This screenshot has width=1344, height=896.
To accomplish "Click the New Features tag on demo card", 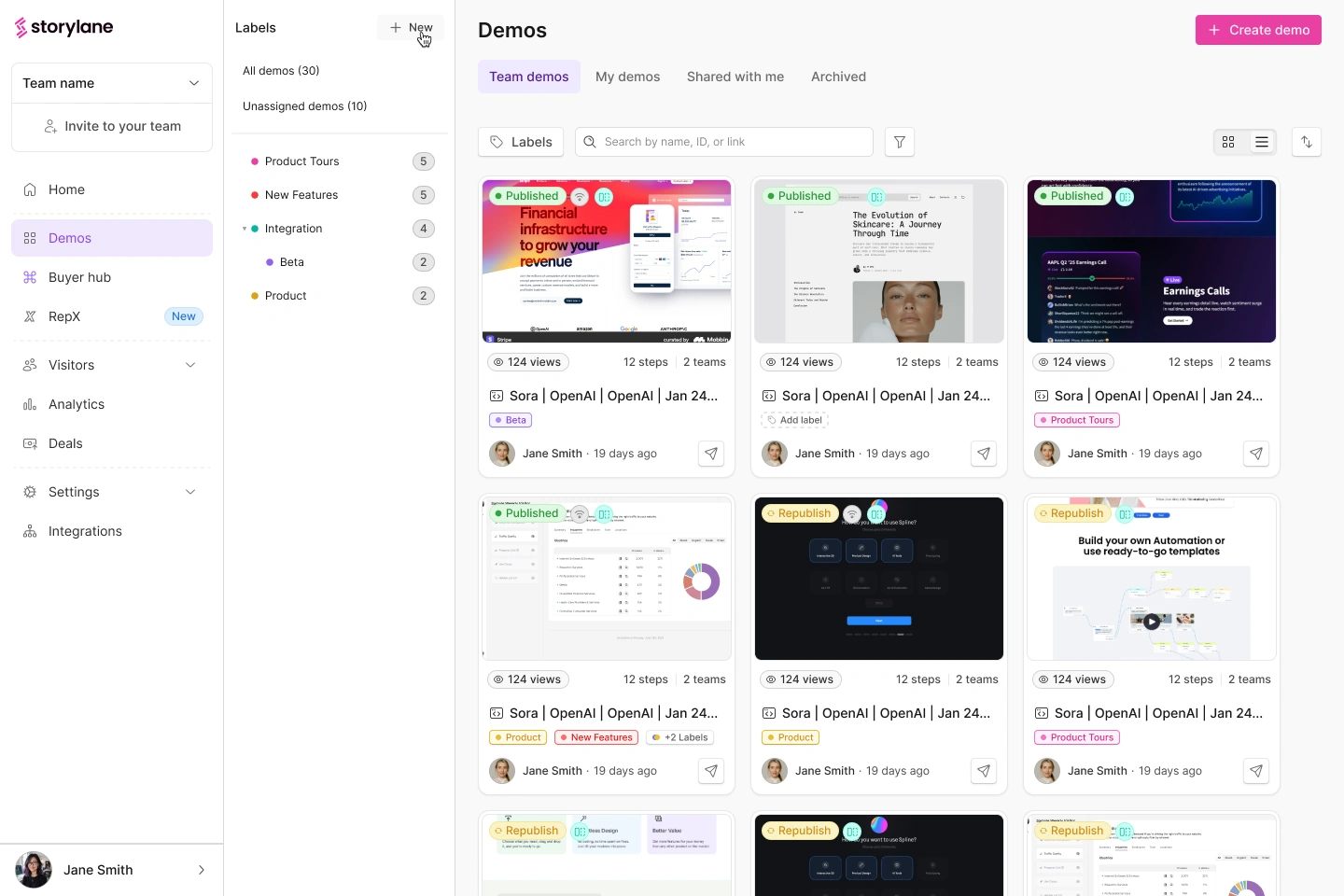I will [x=595, y=737].
